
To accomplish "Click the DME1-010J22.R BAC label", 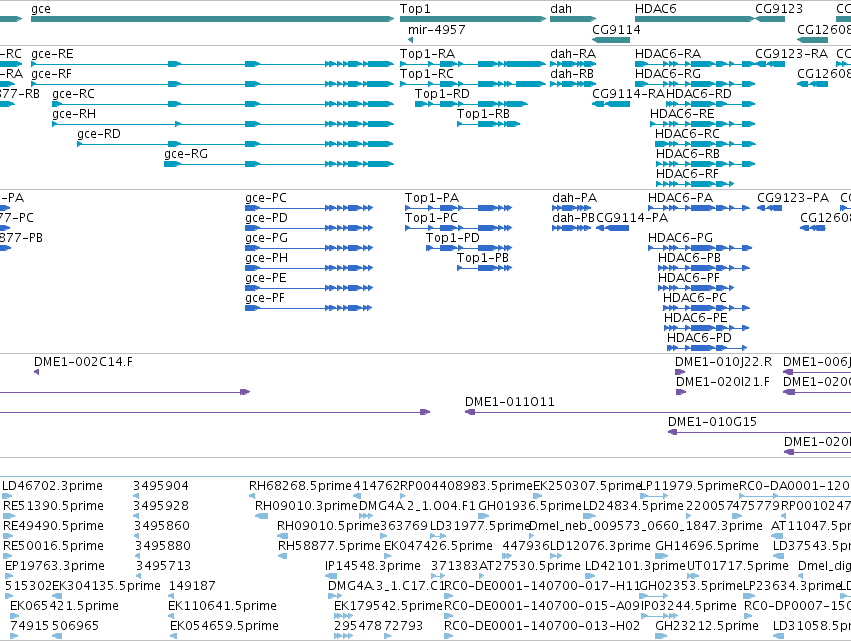I will [723, 363].
